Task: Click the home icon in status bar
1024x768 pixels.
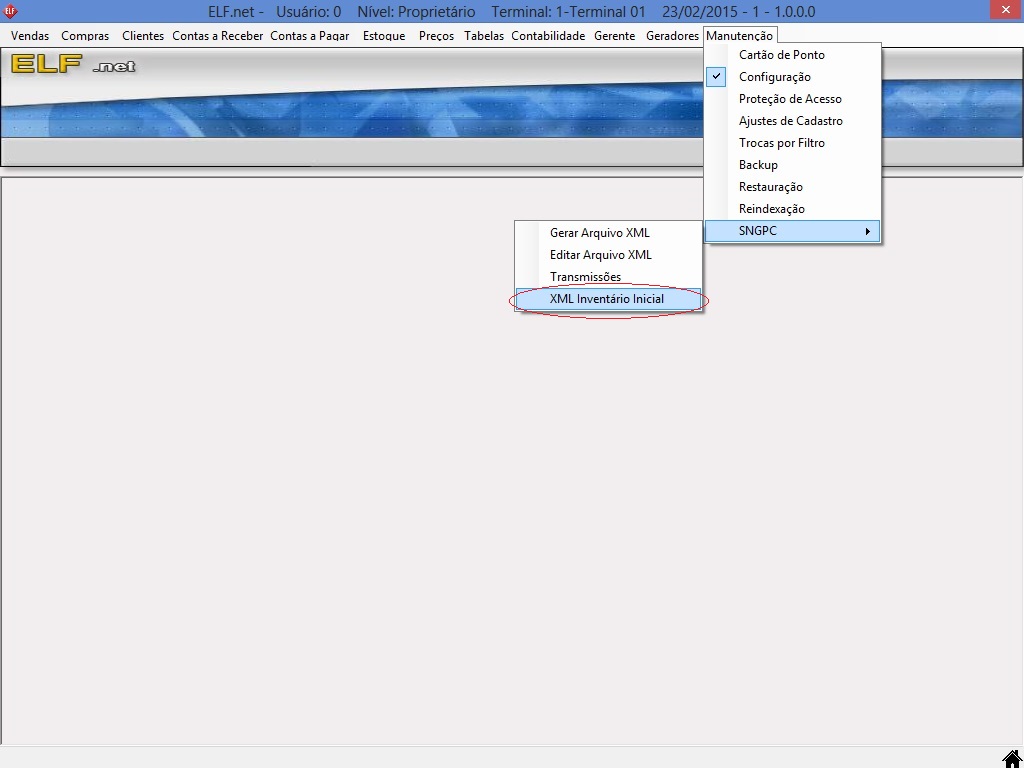Action: pyautogui.click(x=1012, y=759)
